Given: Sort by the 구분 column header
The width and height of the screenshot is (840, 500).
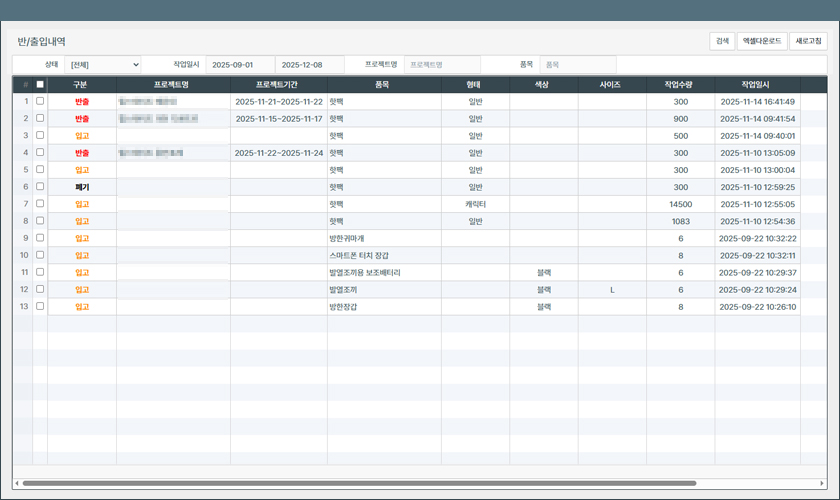Looking at the screenshot, I should 81,85.
